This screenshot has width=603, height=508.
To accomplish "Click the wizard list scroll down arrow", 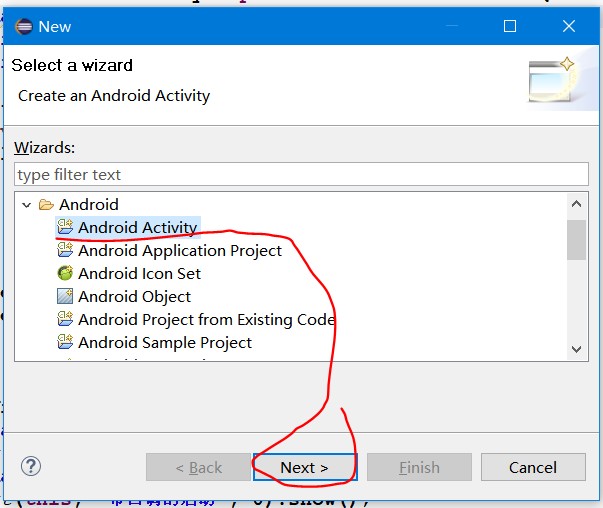I will click(x=576, y=349).
